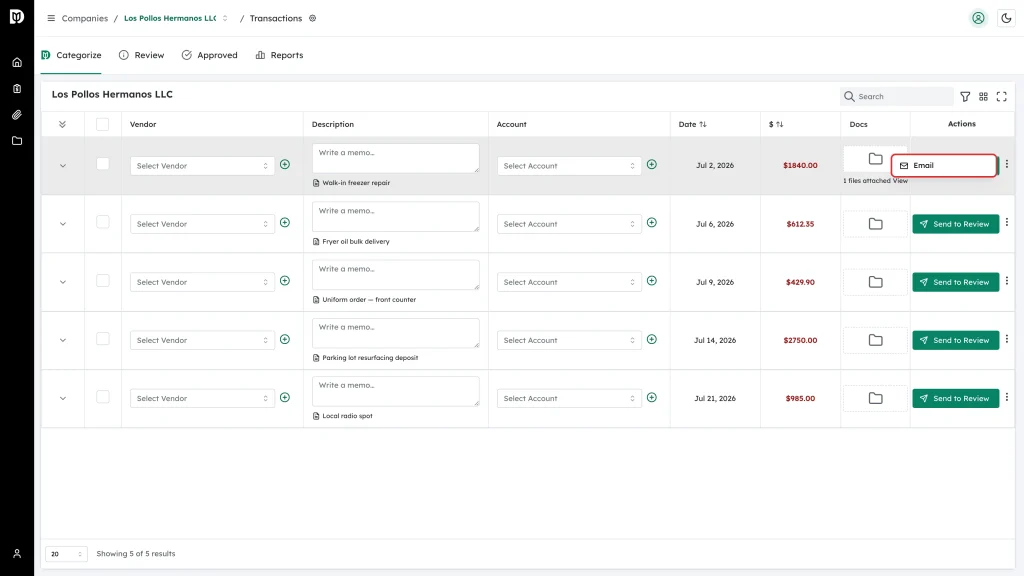Add vendor plus icon for Jul 14 row
Image resolution: width=1024 pixels, height=576 pixels.
pos(285,340)
